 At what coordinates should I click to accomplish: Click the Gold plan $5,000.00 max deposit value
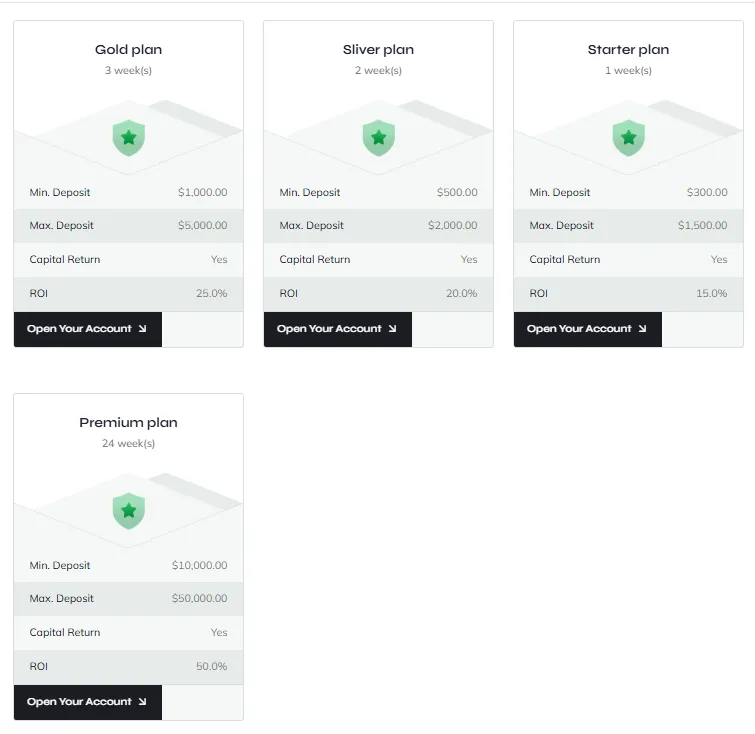click(202, 226)
